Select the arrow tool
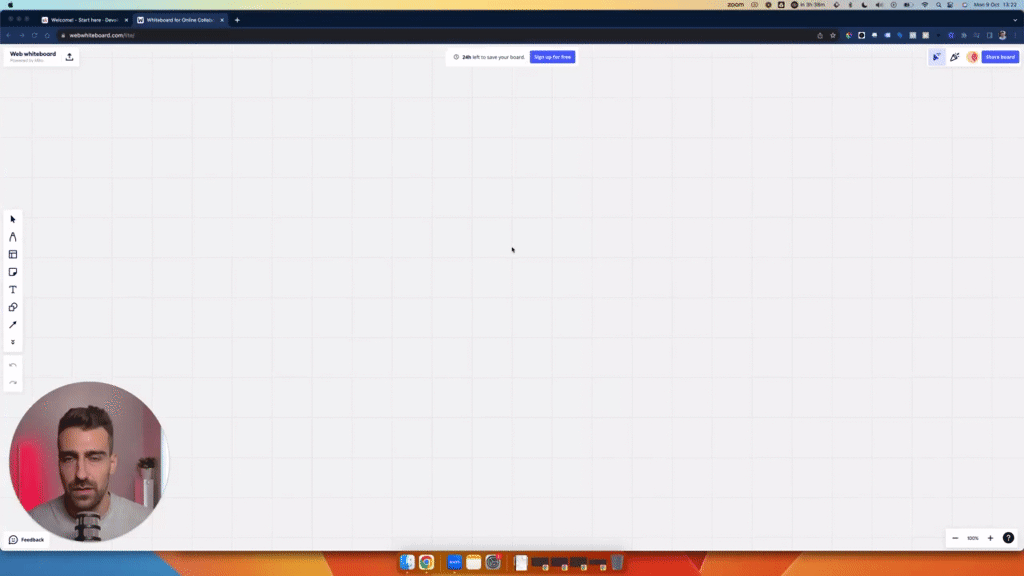Screen dimensions: 1024x576 [12, 324]
